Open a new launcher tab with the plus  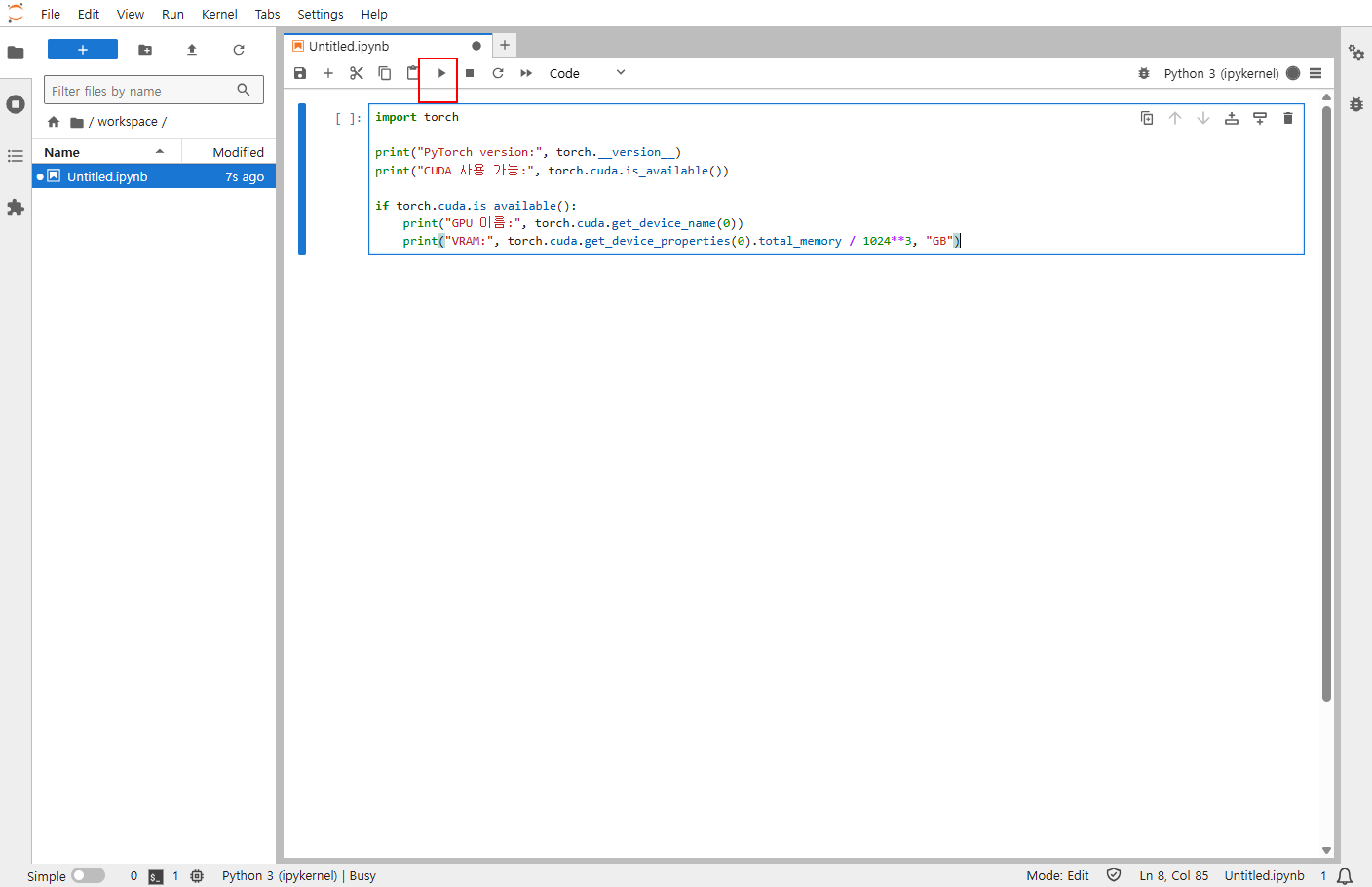pos(505,45)
